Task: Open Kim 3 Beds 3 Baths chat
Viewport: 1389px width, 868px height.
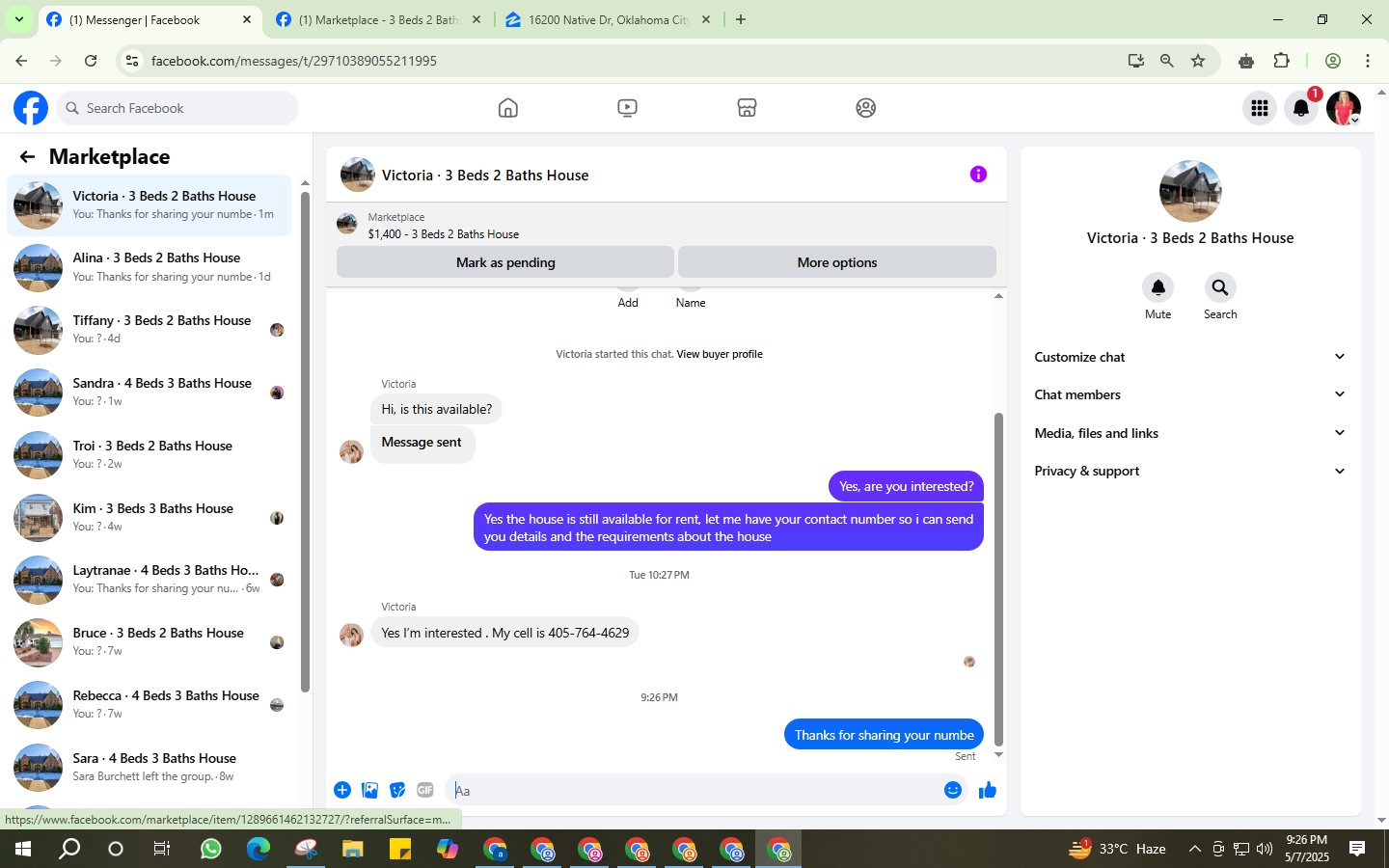Action: click(x=149, y=518)
